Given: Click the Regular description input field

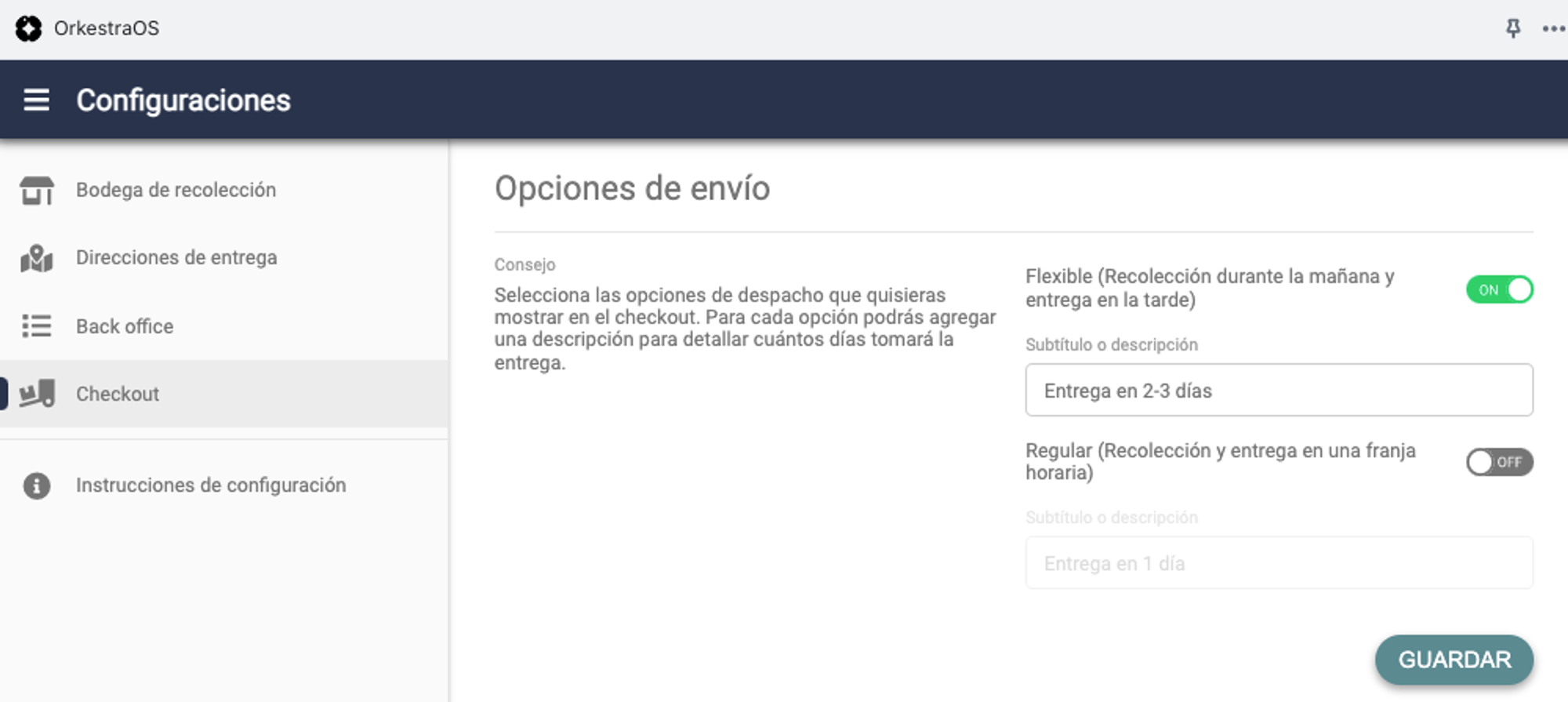Looking at the screenshot, I should (1278, 562).
